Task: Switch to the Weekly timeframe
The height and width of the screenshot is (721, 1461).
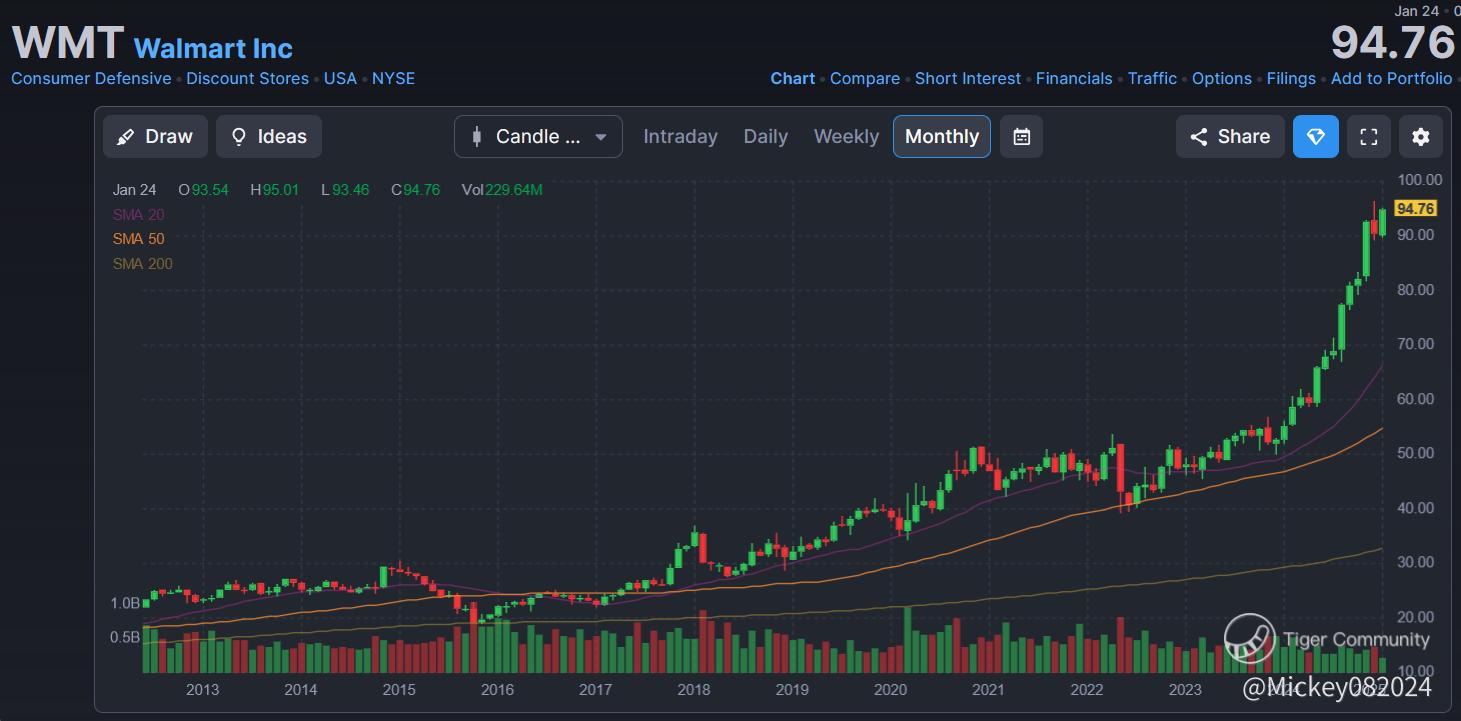Action: 846,137
